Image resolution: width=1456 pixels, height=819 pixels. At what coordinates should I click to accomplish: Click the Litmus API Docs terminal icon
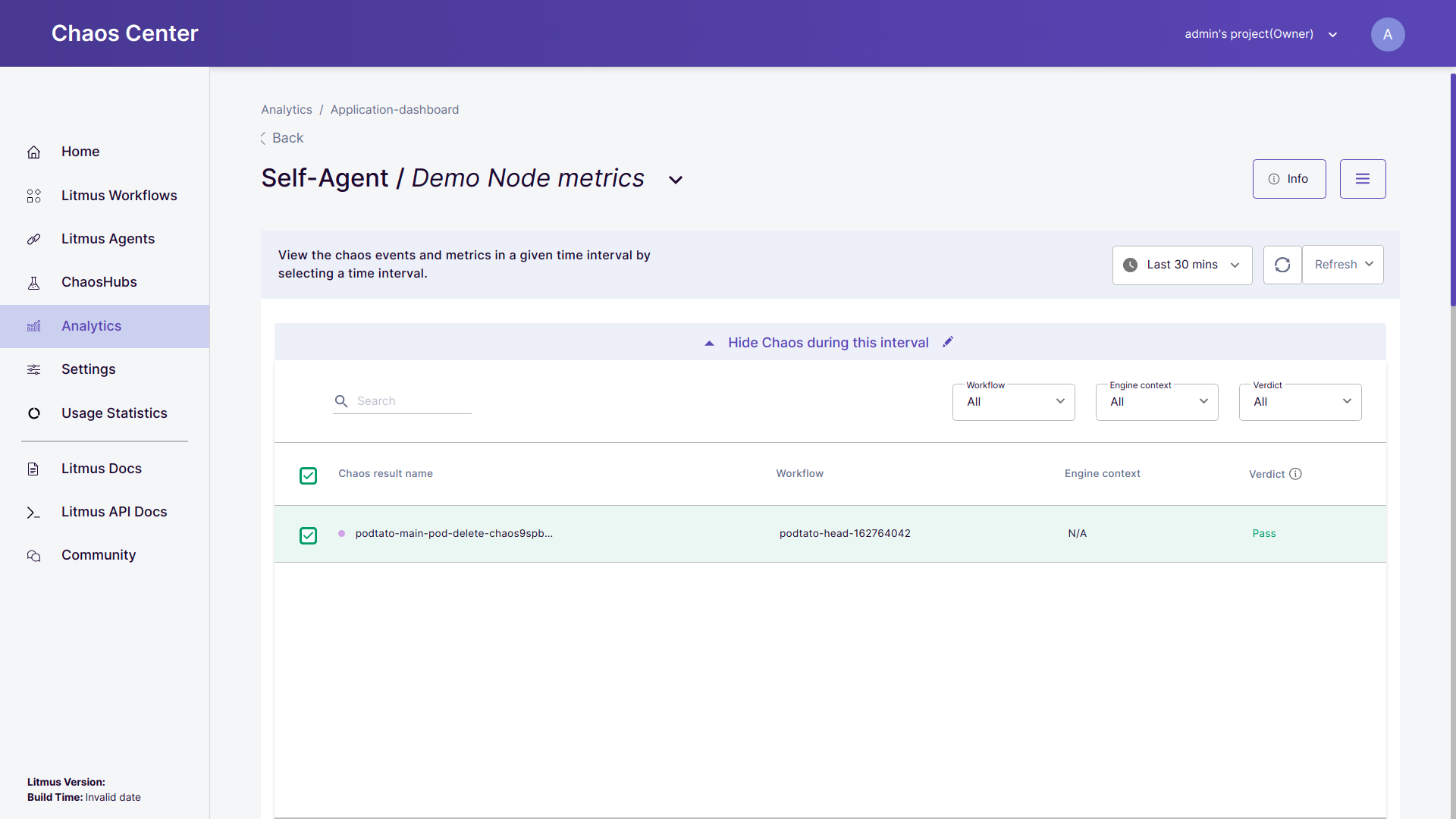[34, 513]
